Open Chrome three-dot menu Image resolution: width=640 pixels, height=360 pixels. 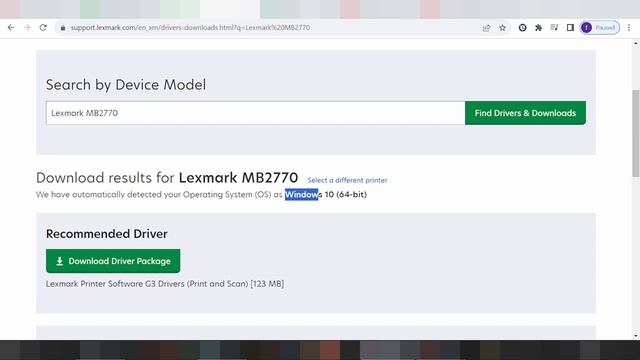click(x=629, y=28)
